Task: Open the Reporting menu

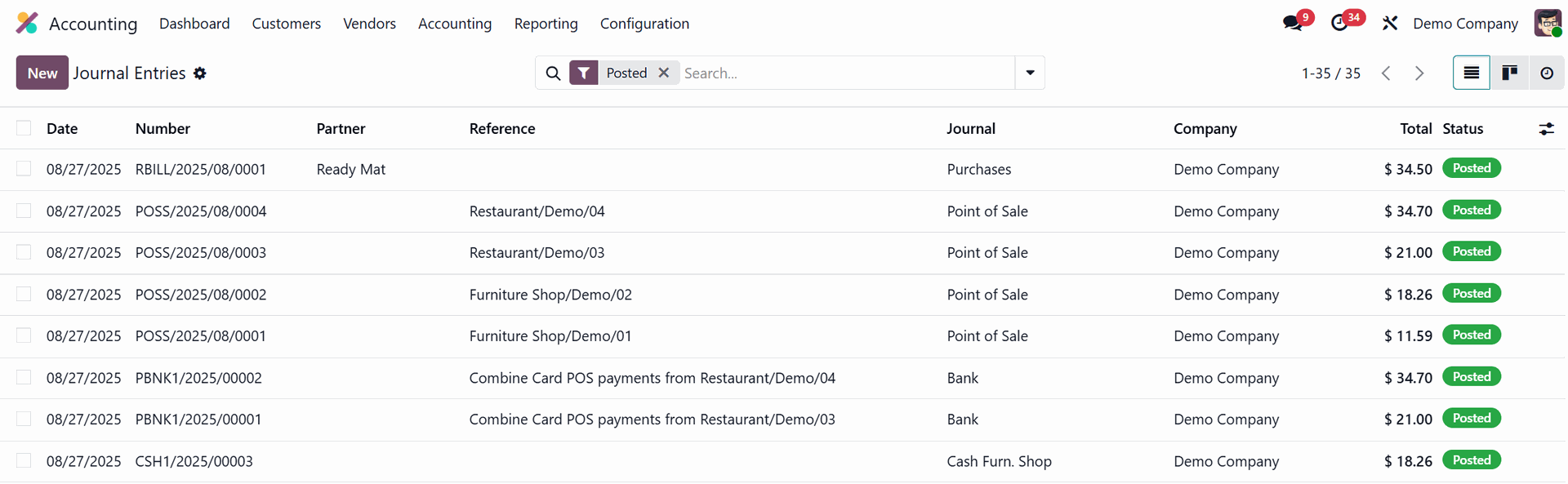Action: pos(546,24)
